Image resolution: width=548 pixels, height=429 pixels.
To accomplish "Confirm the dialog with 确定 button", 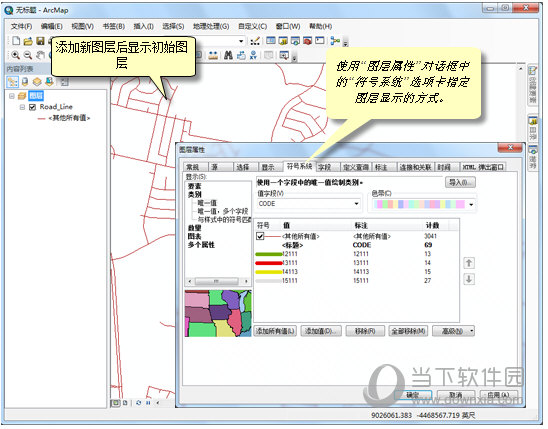I will [413, 395].
